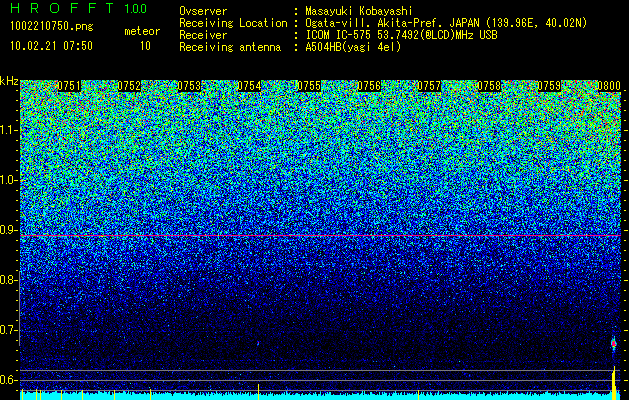Click the 0751 time marker
The height and width of the screenshot is (400, 629).
[69, 86]
